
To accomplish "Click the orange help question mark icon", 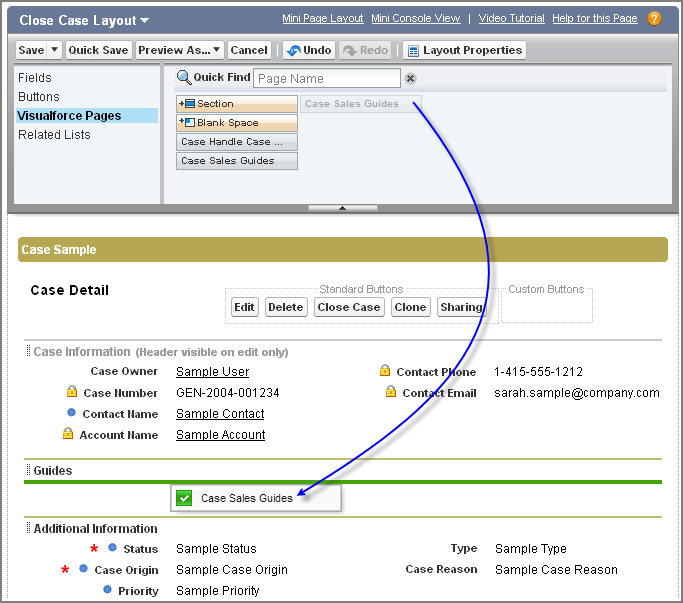I will click(x=654, y=19).
